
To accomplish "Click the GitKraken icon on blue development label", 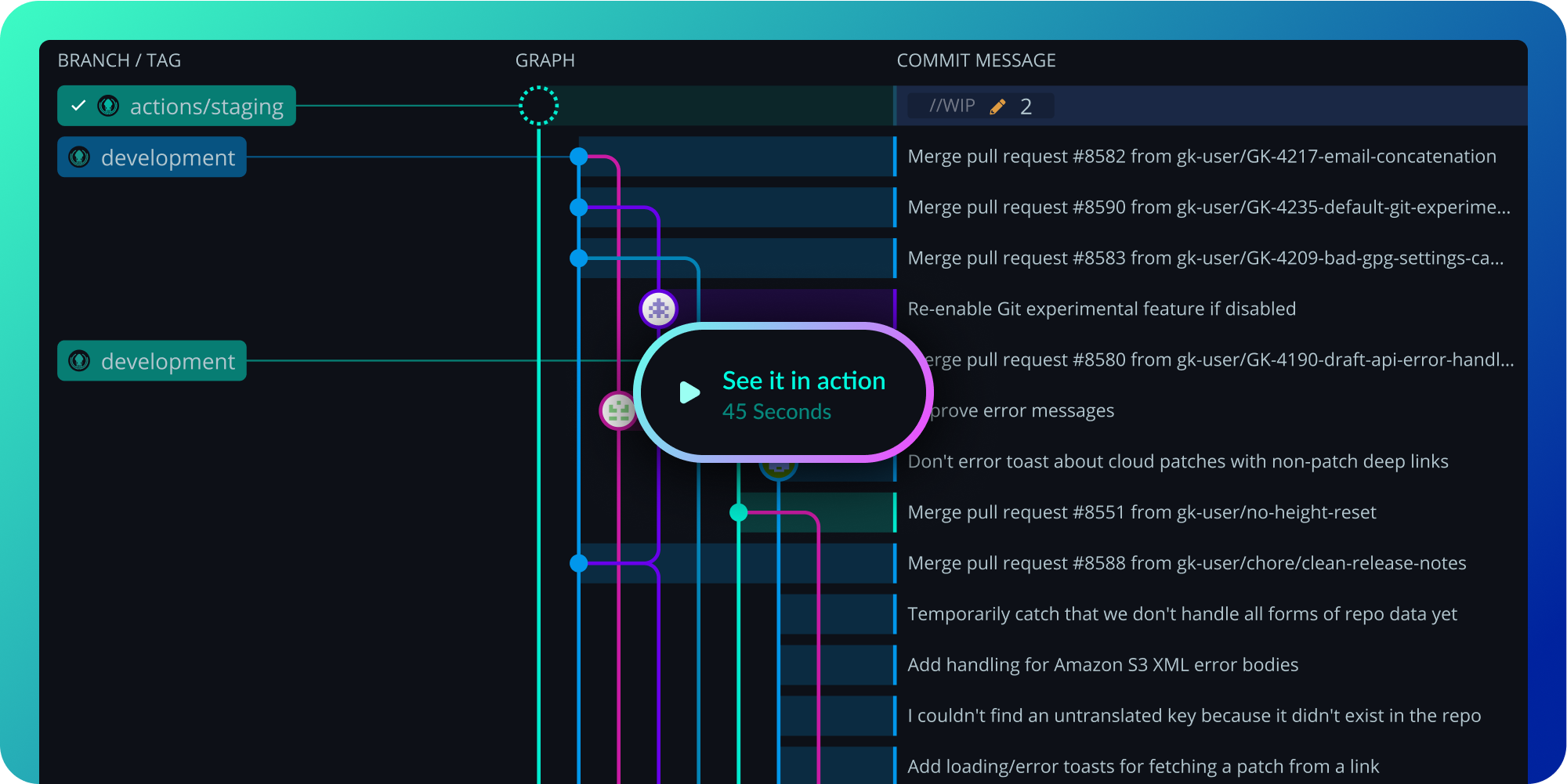I will tap(79, 157).
